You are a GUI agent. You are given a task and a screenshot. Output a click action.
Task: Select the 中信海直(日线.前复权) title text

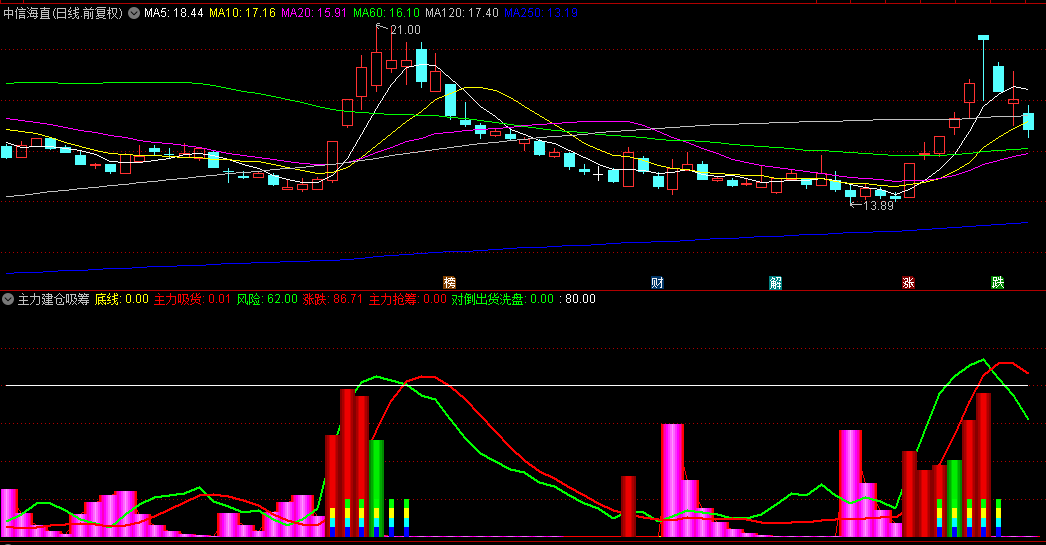click(x=63, y=13)
